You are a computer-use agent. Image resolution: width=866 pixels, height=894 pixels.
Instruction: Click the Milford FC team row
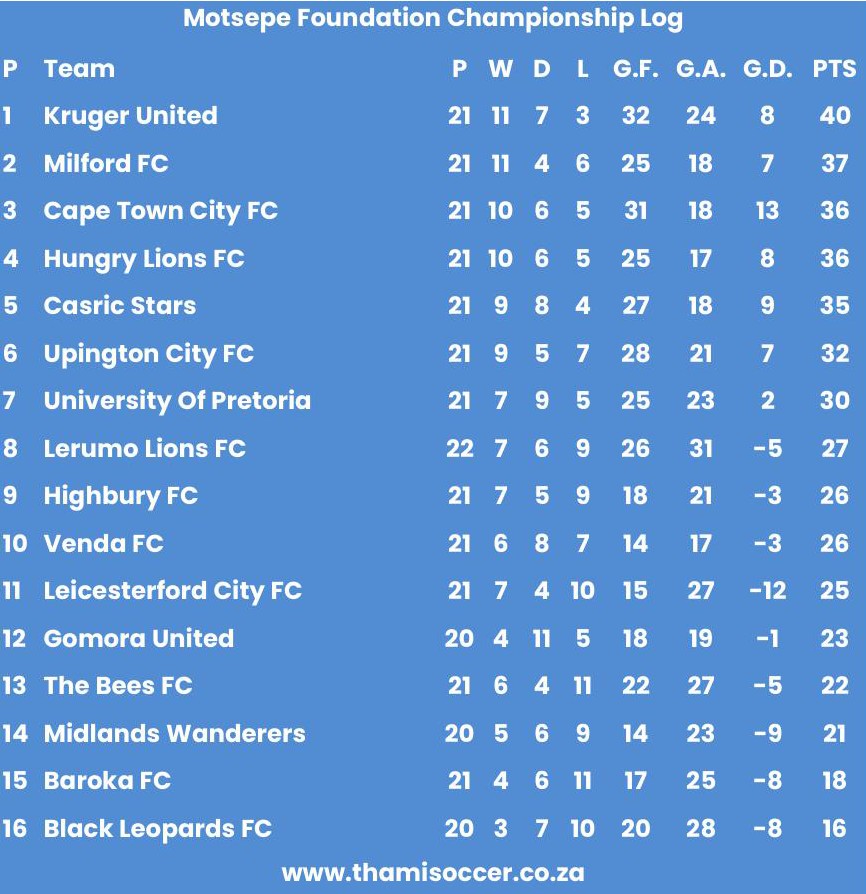106,163
